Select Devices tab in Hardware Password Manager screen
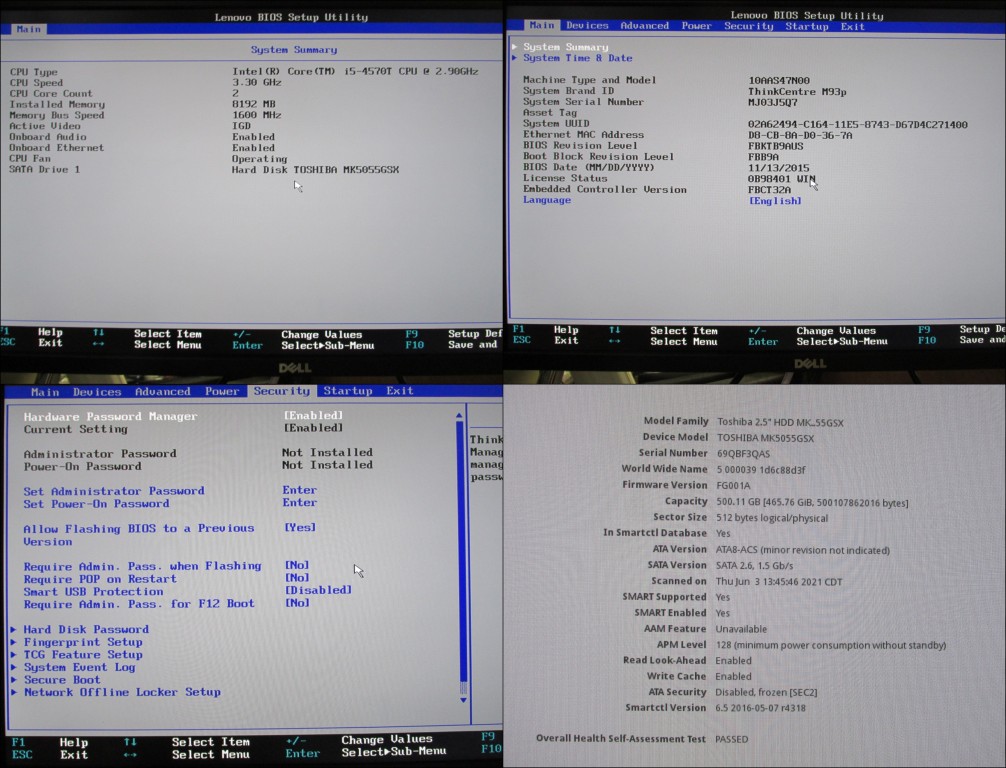This screenshot has height=768, width=1006. pyautogui.click(x=97, y=391)
